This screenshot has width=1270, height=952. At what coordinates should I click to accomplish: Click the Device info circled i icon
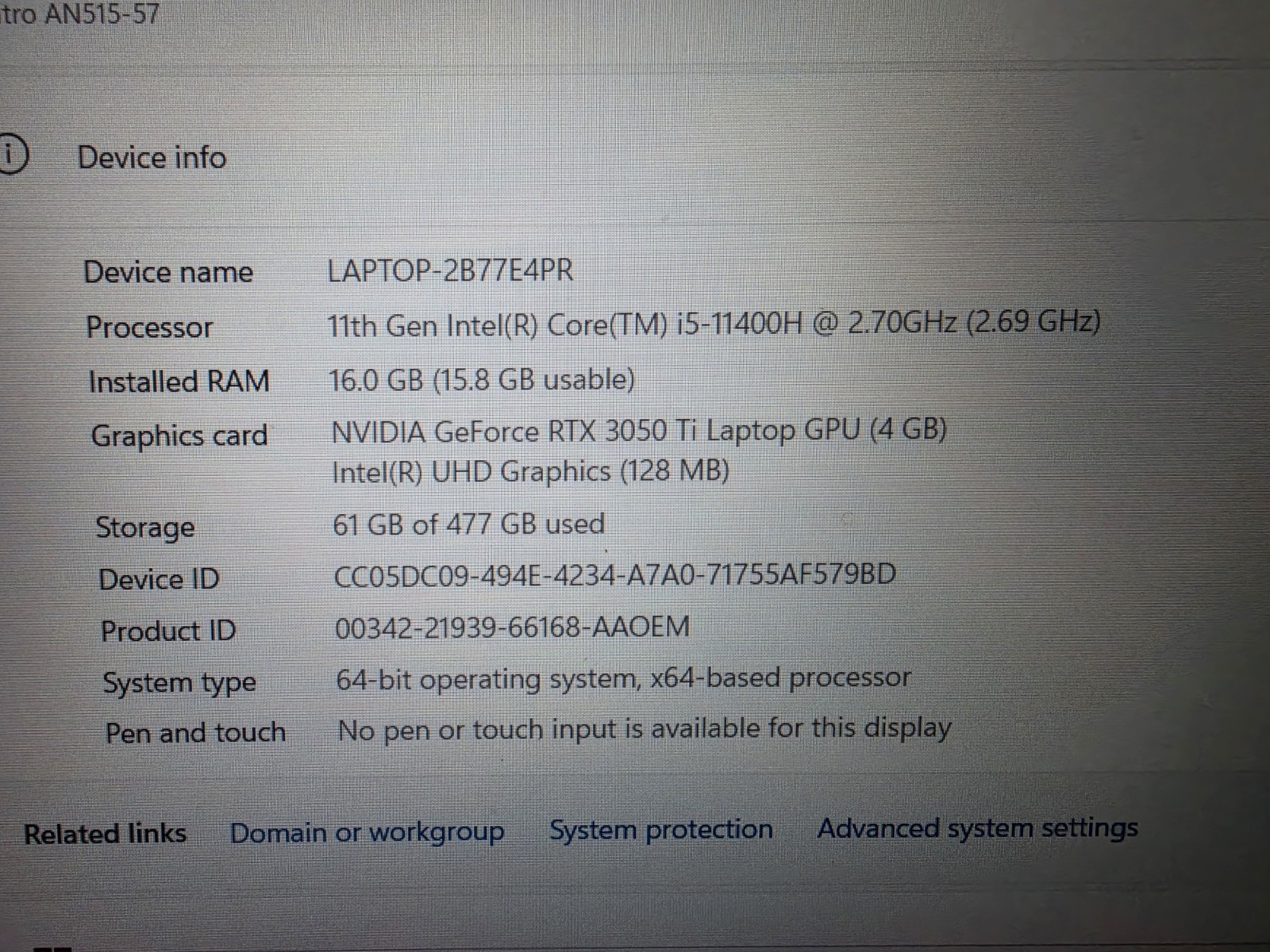point(10,155)
